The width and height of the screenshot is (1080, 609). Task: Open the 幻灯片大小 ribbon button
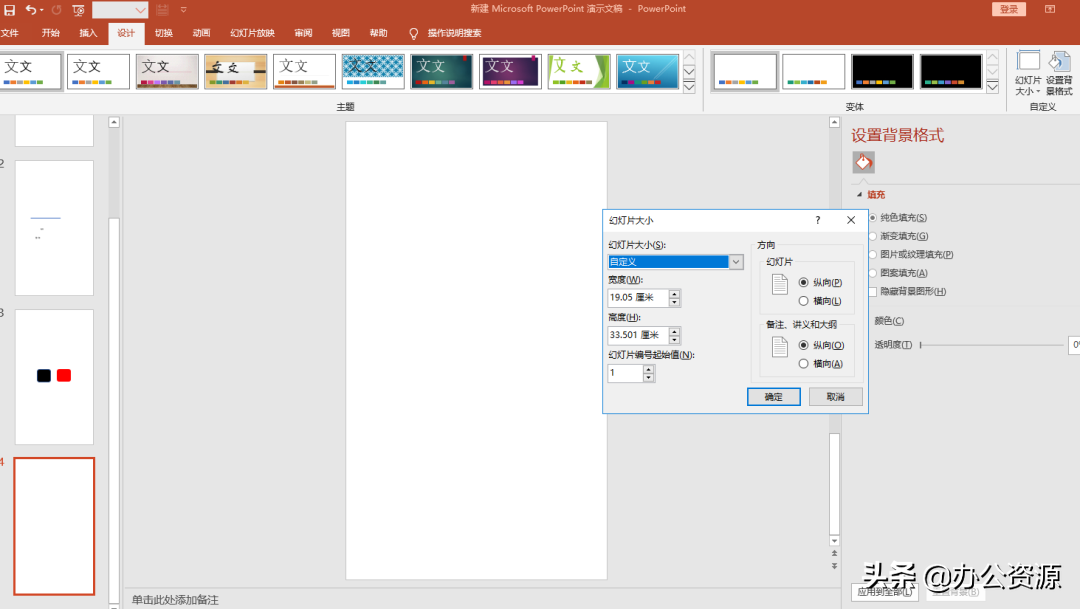[x=1028, y=73]
